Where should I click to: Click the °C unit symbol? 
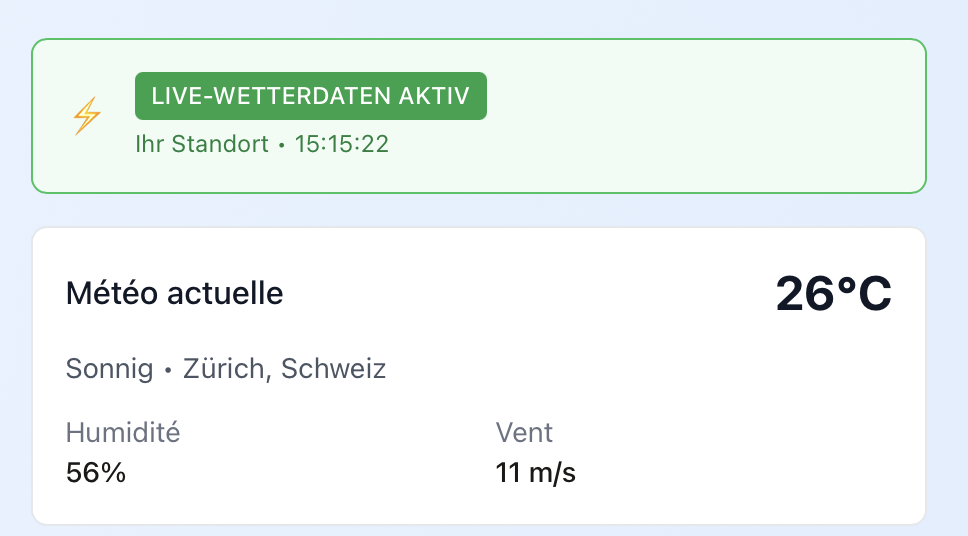864,294
